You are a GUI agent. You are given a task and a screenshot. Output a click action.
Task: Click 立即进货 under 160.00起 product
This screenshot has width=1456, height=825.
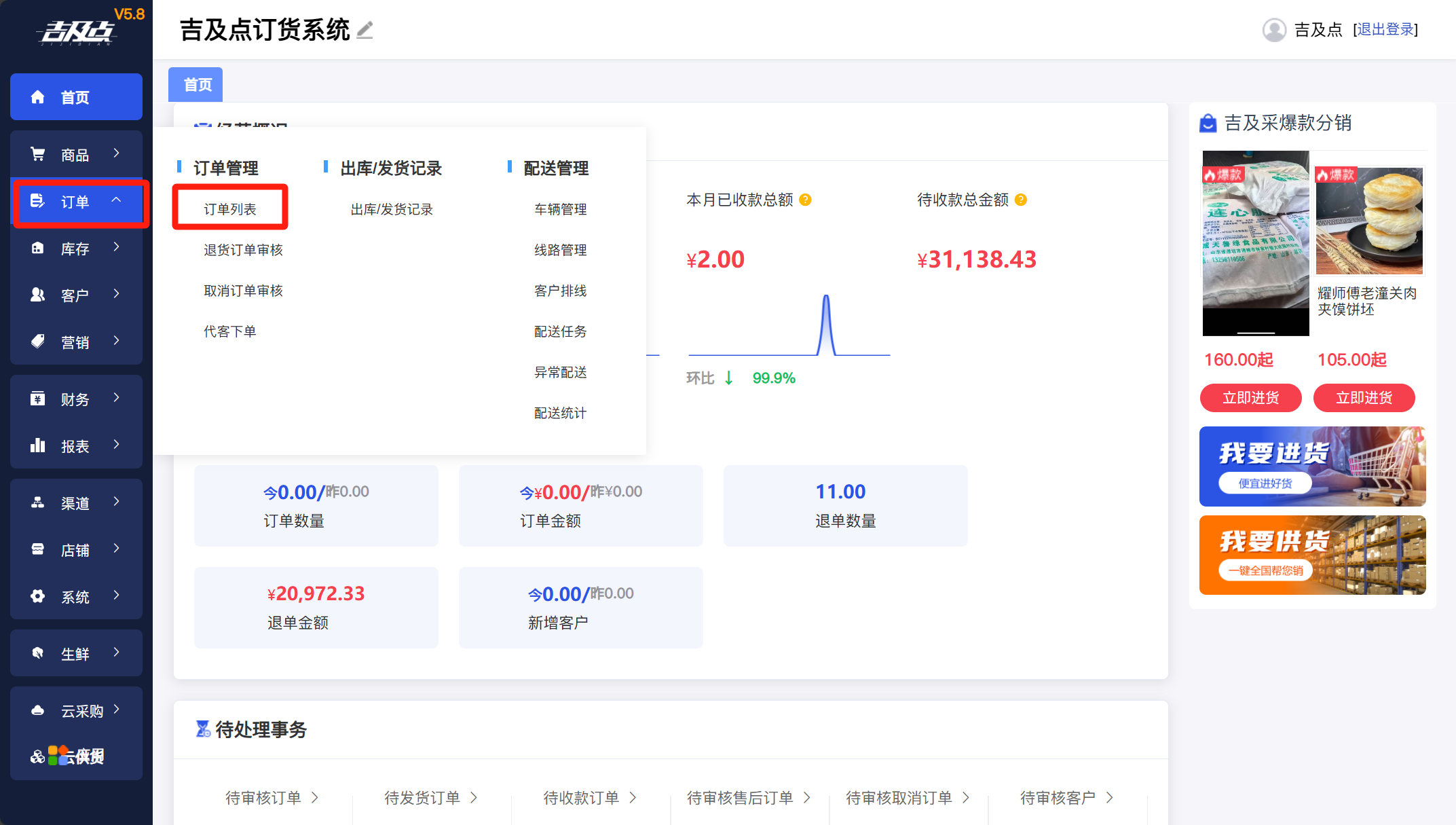[x=1250, y=398]
